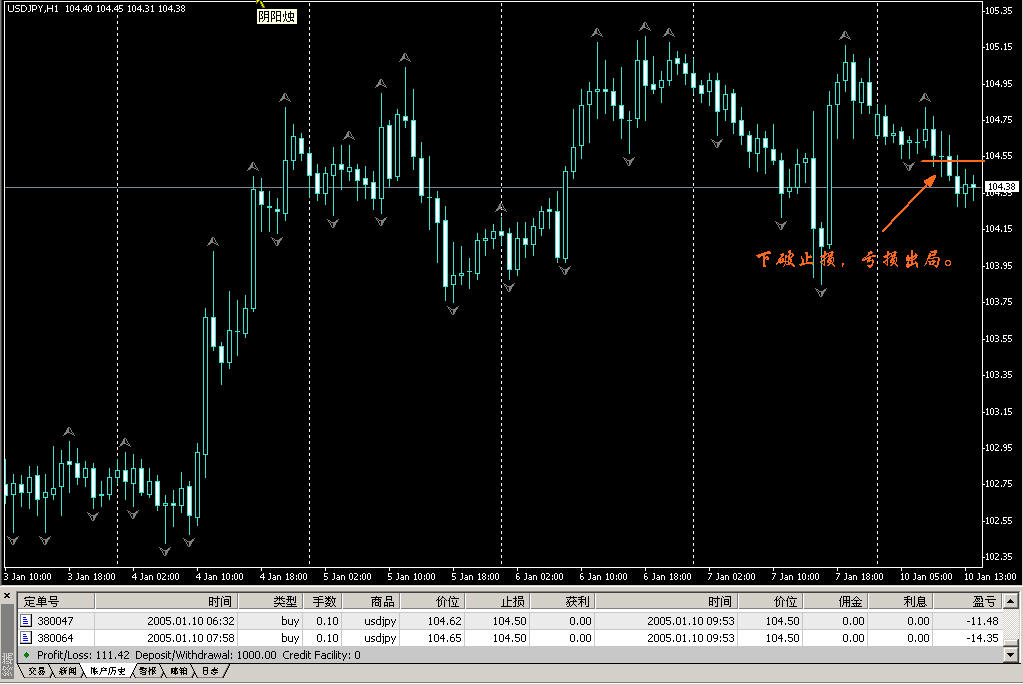Close the terminal panel with the X icon
Viewport: 1023px width, 685px height.
7,596
